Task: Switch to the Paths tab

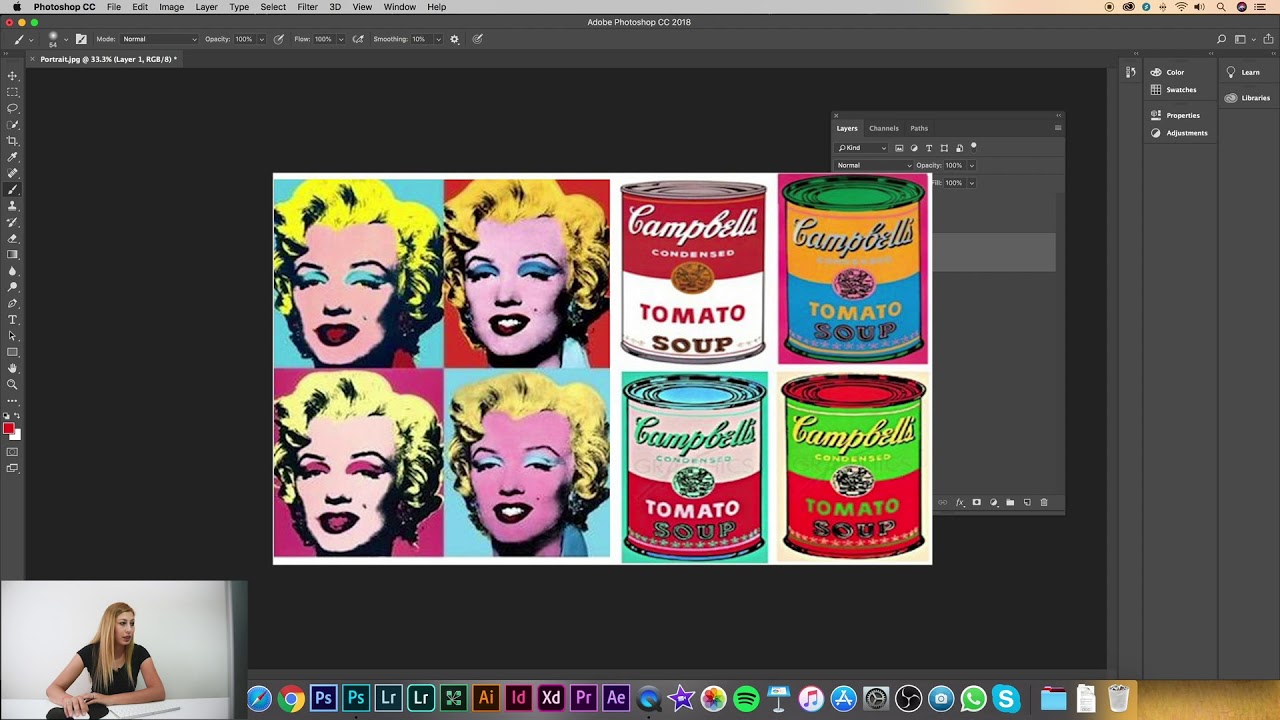Action: [x=919, y=128]
